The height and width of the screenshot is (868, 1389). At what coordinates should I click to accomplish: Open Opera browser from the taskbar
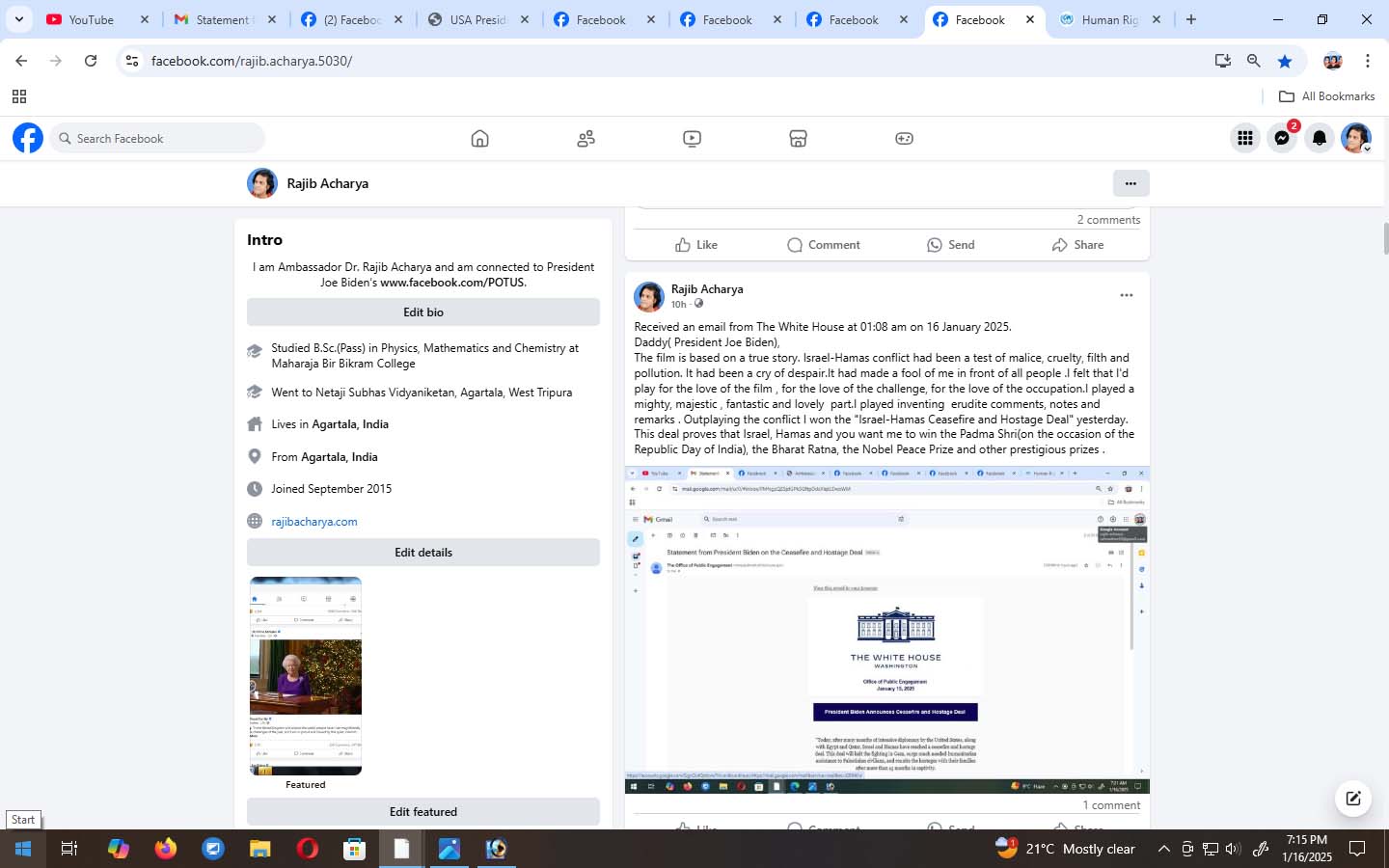point(308,849)
